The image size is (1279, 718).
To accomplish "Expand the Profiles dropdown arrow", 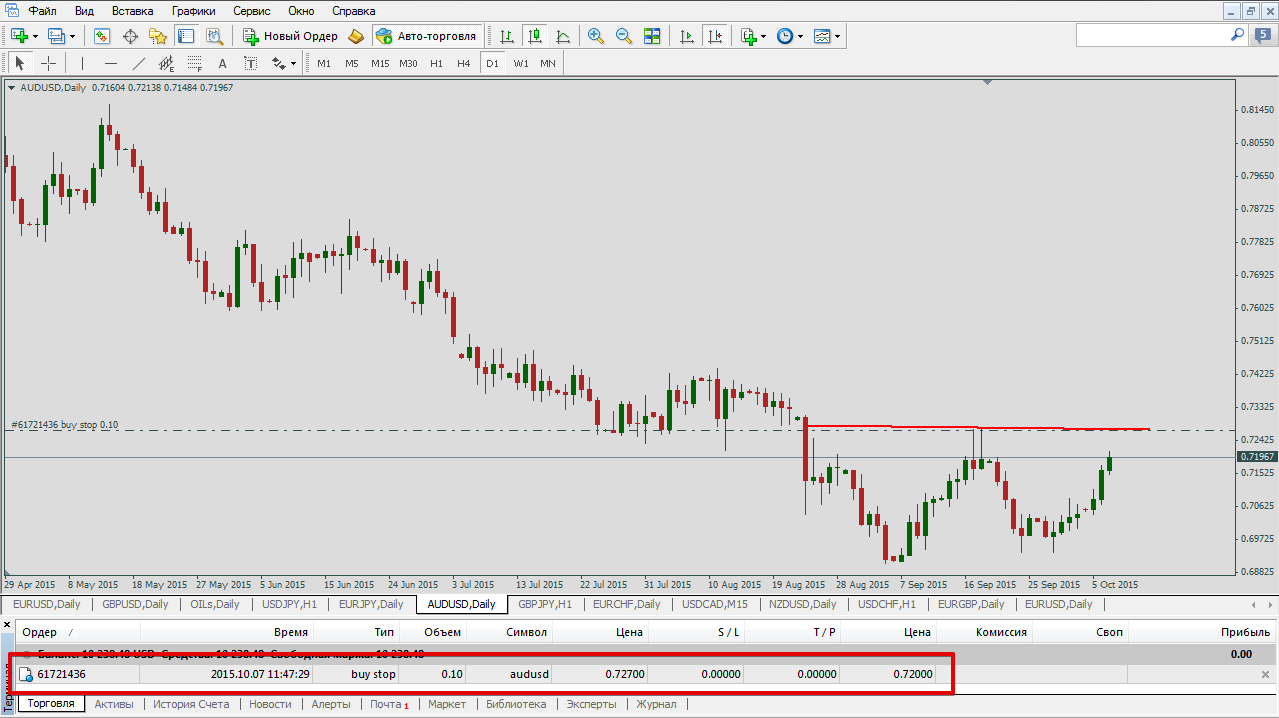I will tap(72, 36).
